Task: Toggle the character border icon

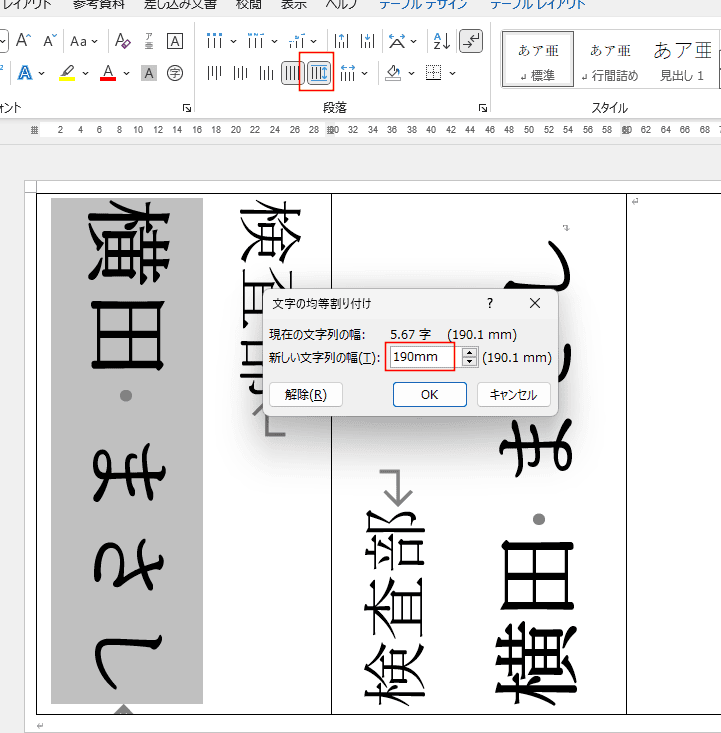Action: [175, 41]
